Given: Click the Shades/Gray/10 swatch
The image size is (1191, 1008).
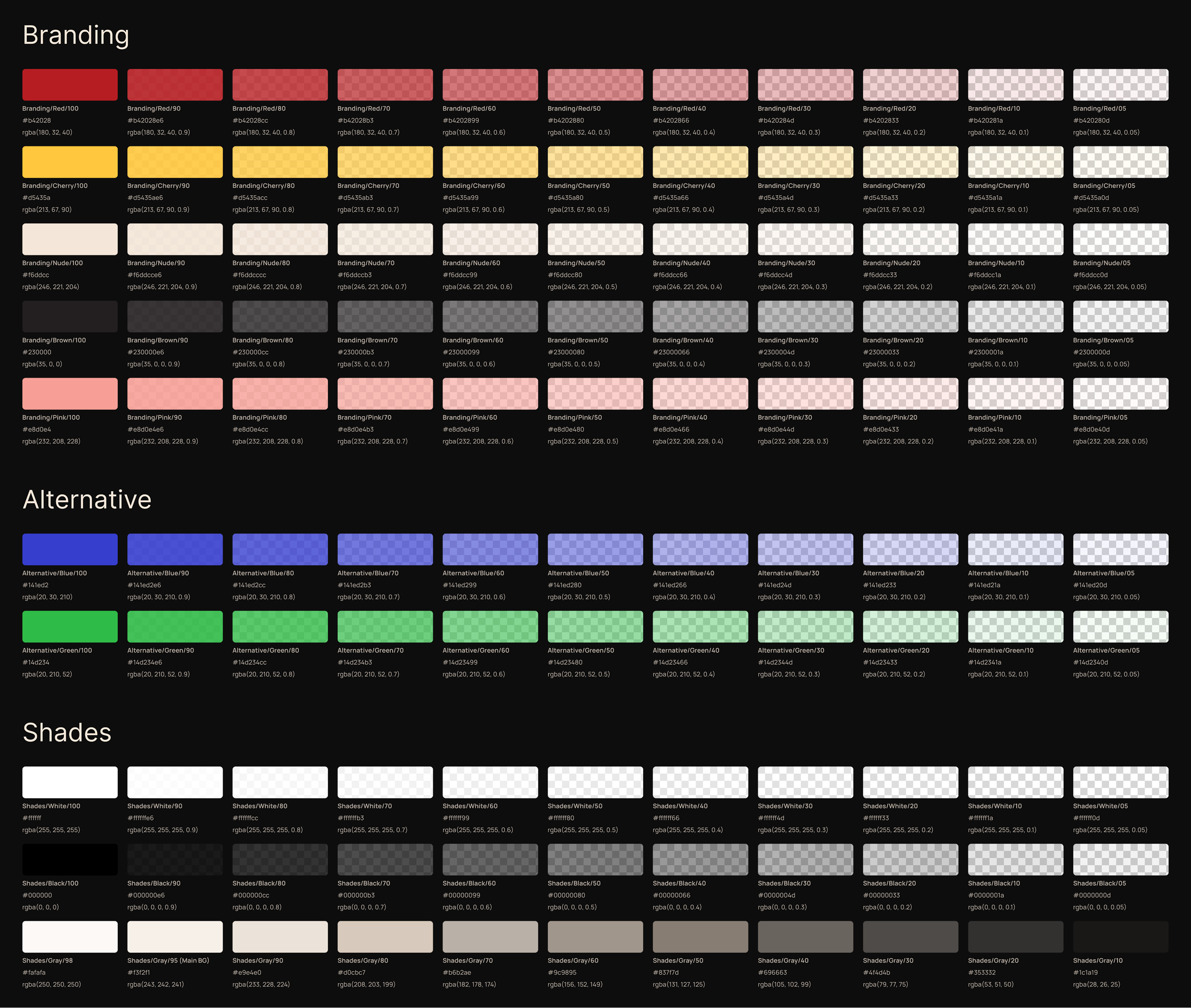Looking at the screenshot, I should click(x=1120, y=936).
